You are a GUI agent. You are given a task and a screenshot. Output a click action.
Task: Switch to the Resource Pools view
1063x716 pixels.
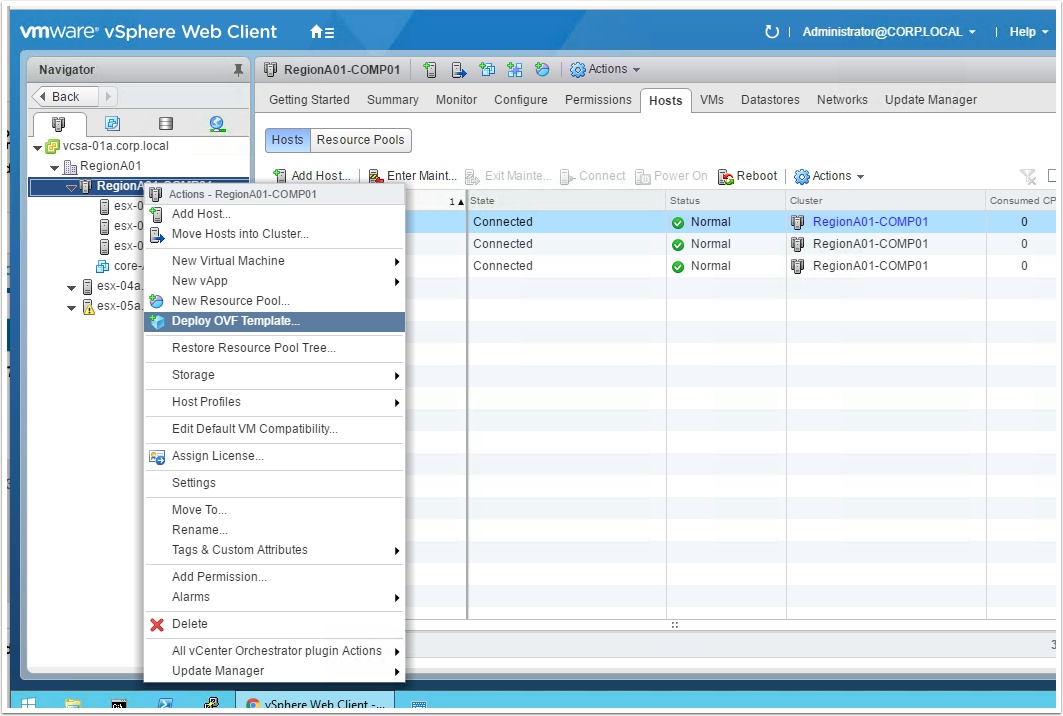click(x=360, y=140)
